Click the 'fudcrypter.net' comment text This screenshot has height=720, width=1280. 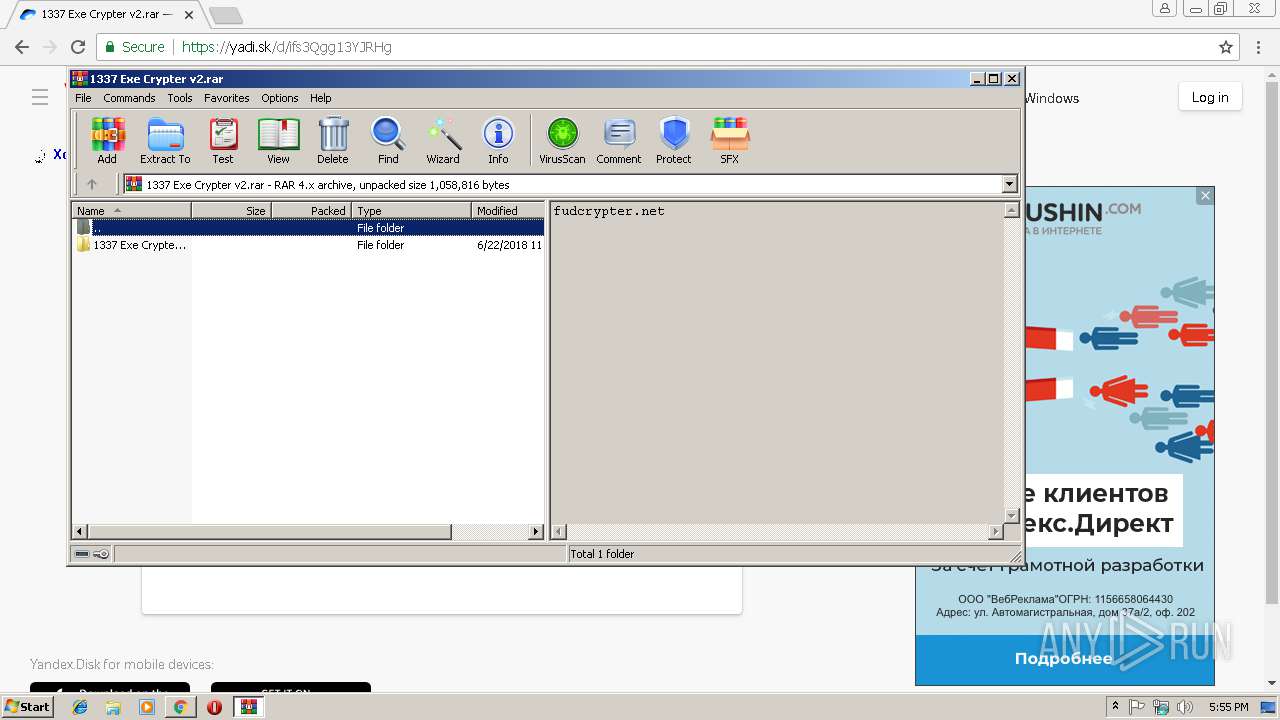click(609, 211)
